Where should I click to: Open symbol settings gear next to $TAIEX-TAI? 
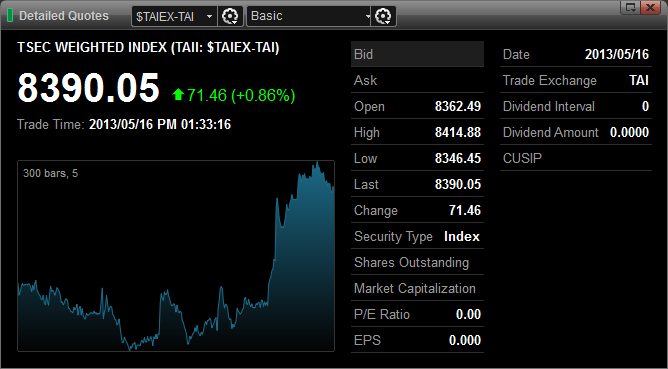point(230,16)
